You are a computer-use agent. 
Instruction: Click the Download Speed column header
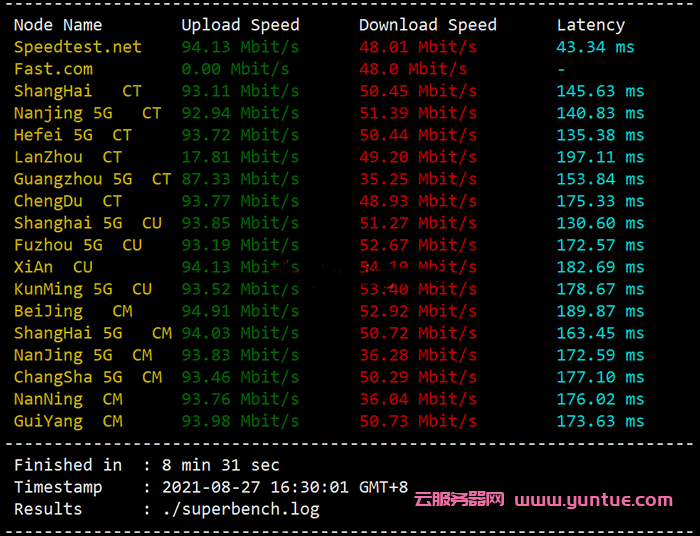click(x=428, y=25)
